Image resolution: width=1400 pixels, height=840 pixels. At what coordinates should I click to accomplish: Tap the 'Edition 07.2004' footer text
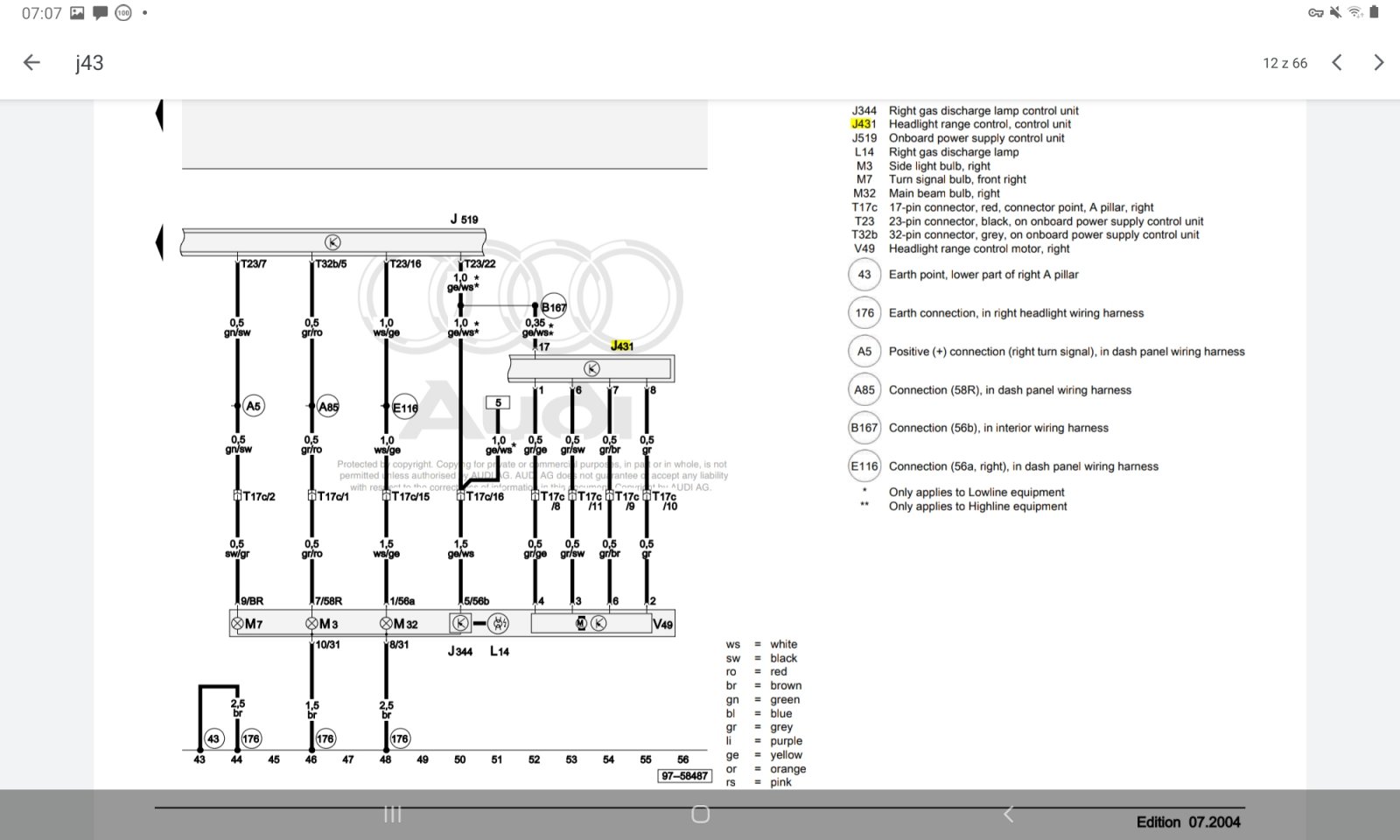coord(1188,822)
